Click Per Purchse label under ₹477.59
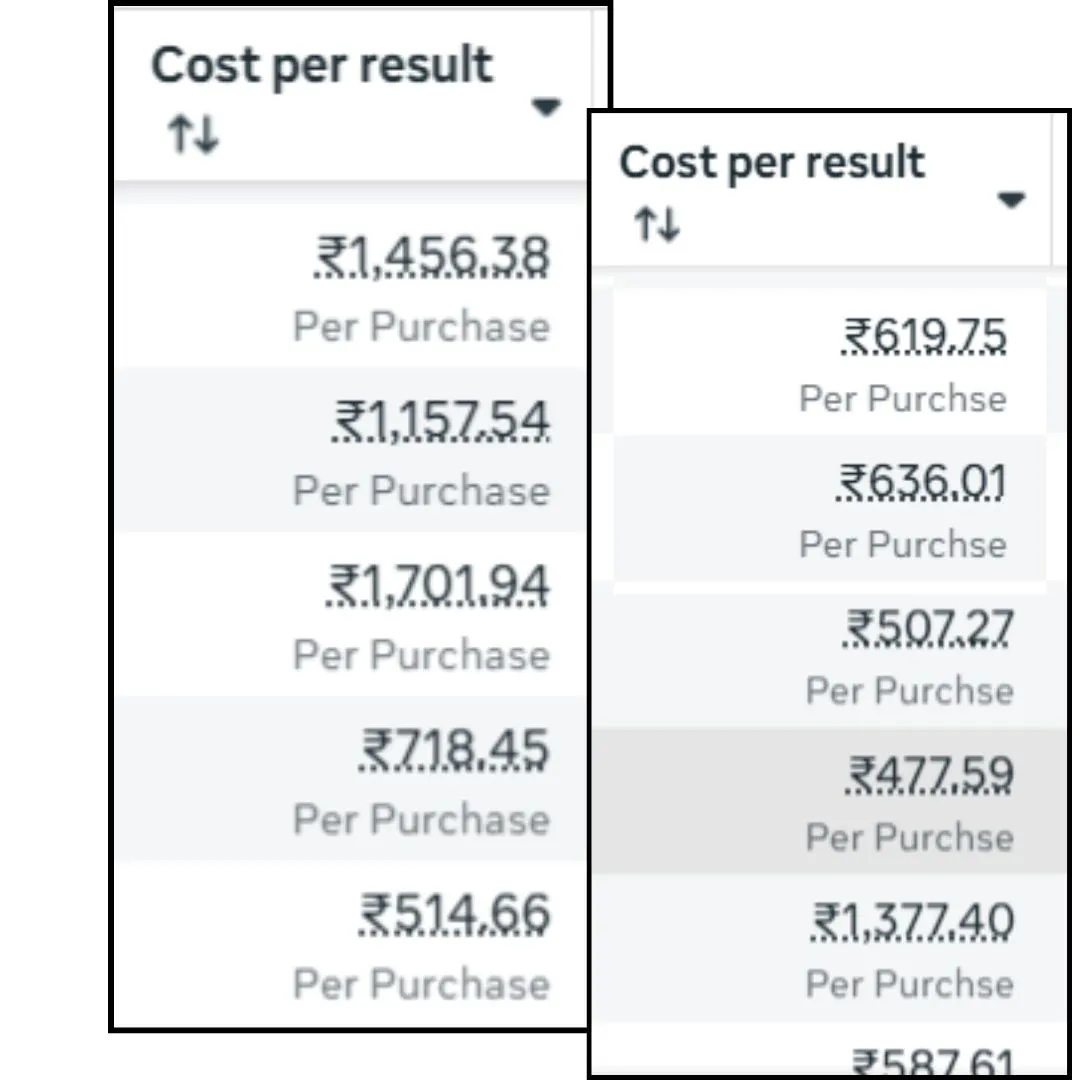 (x=909, y=837)
